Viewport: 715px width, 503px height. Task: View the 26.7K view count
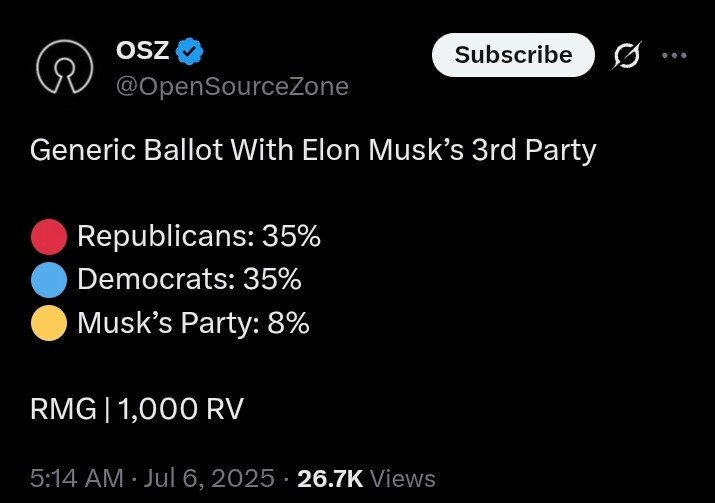pos(330,478)
